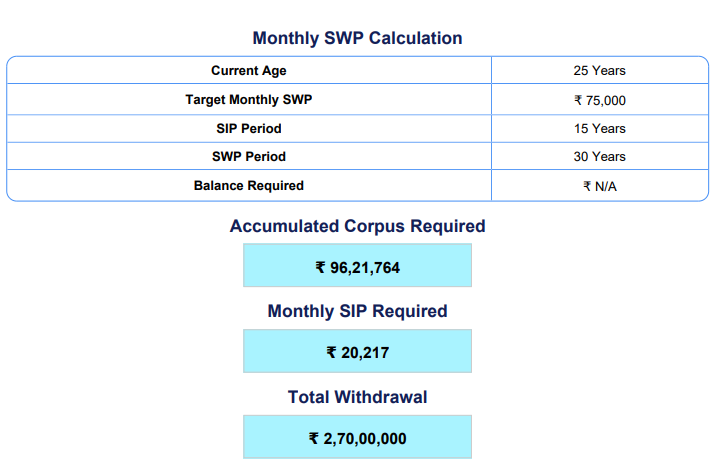This screenshot has width=715, height=470.
Task: Click the 25 Years value cell
Action: [x=600, y=71]
